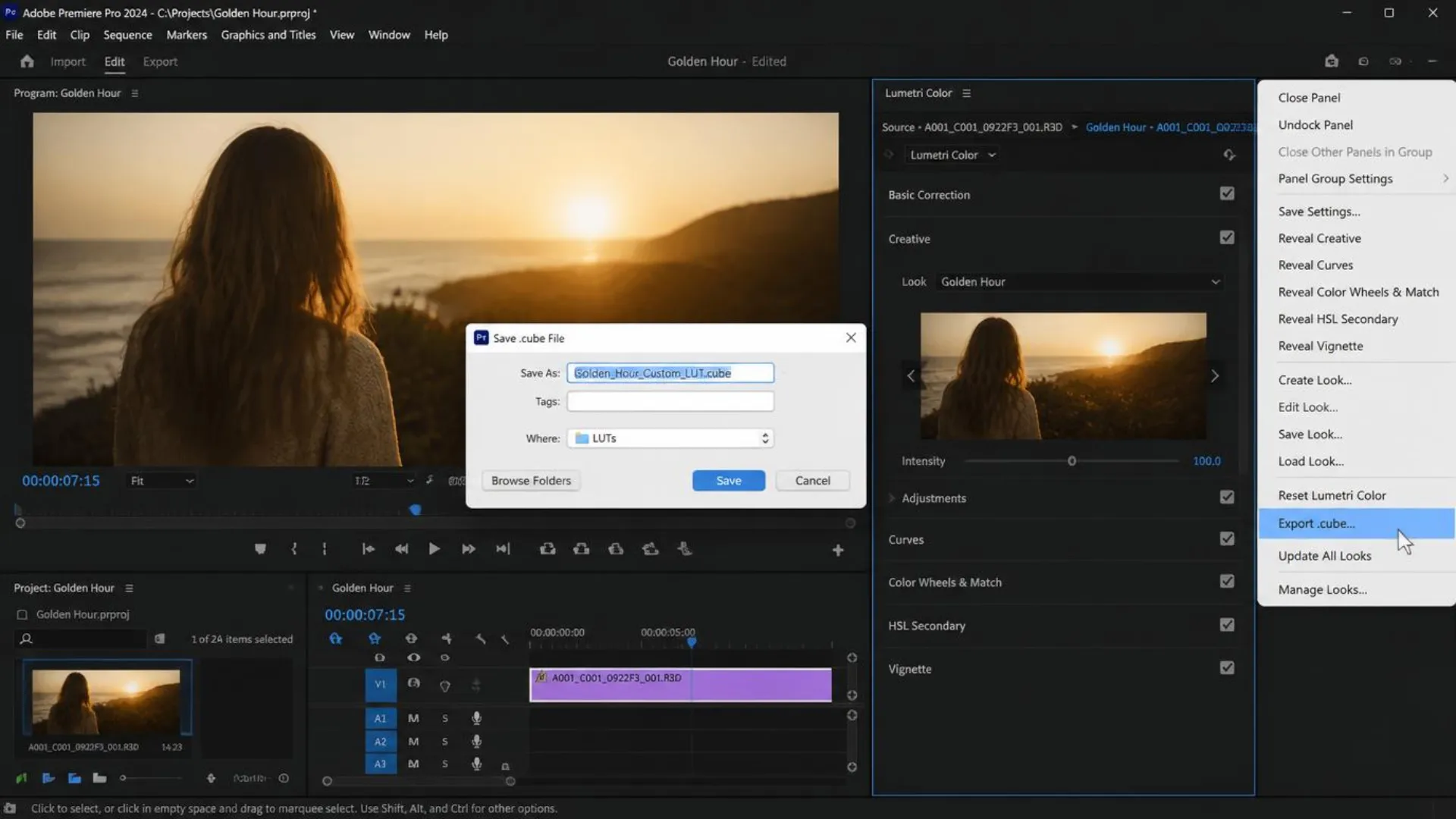The height and width of the screenshot is (819, 1456).
Task: Expand Panel Group Settings submenu
Action: tap(1357, 179)
